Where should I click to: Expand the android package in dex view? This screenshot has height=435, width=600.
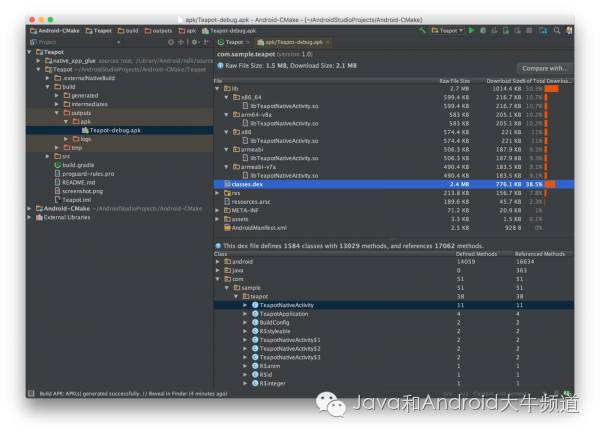click(218, 262)
